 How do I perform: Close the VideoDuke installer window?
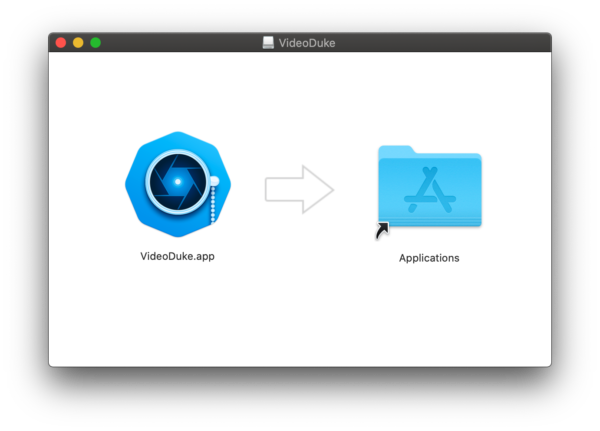(61, 42)
